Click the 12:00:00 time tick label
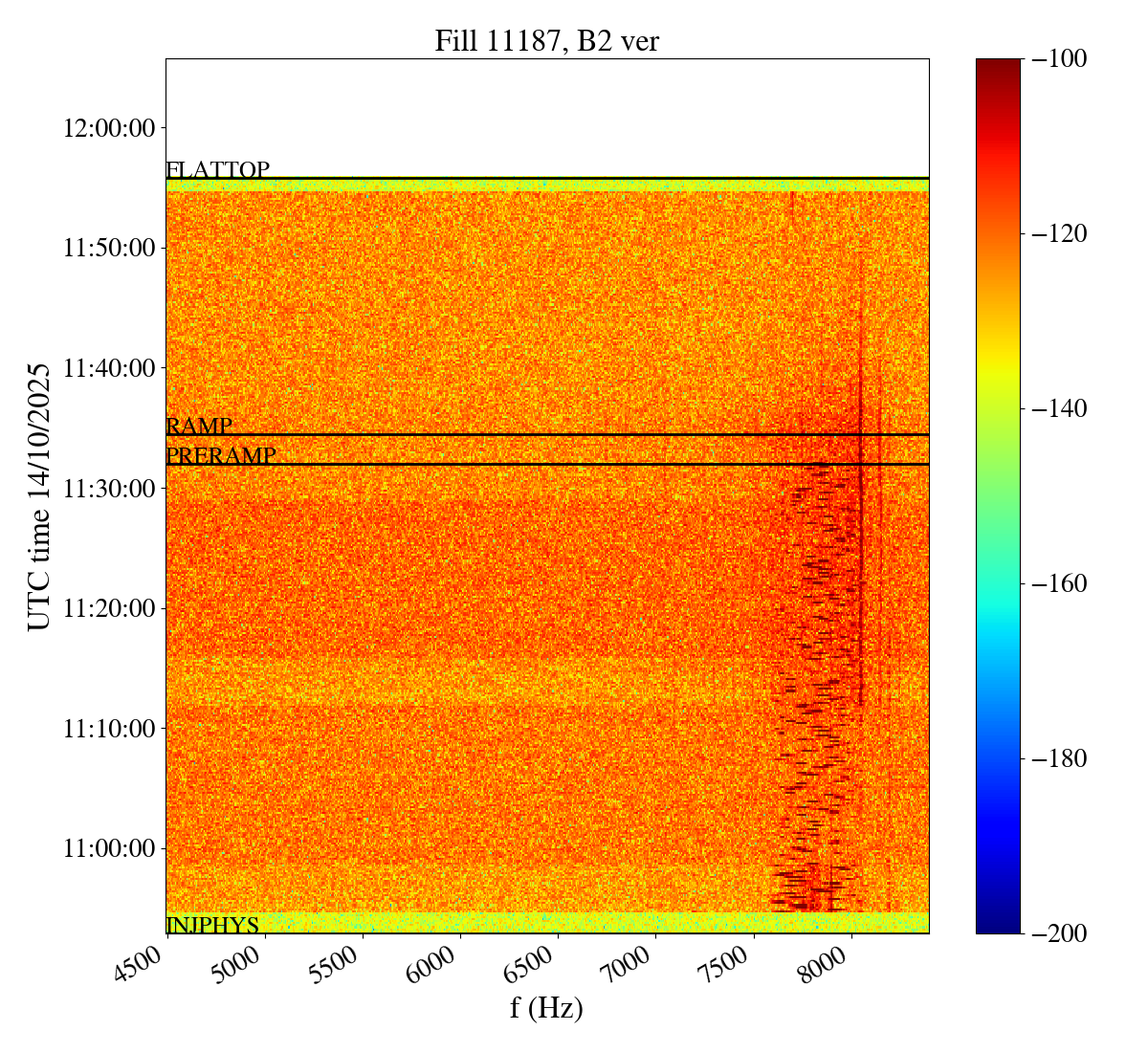The image size is (1148, 1052). click(109, 127)
